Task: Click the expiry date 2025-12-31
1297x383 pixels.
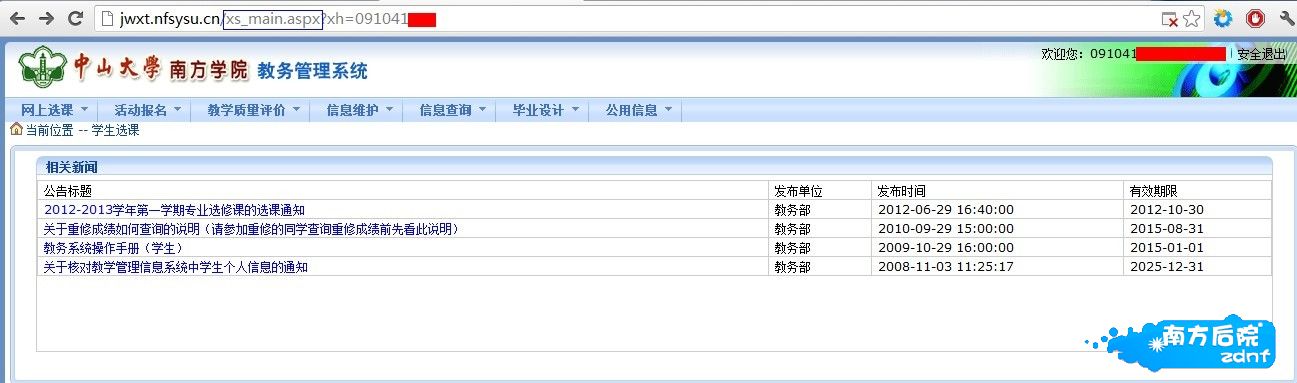Action: pyautogui.click(x=1166, y=267)
